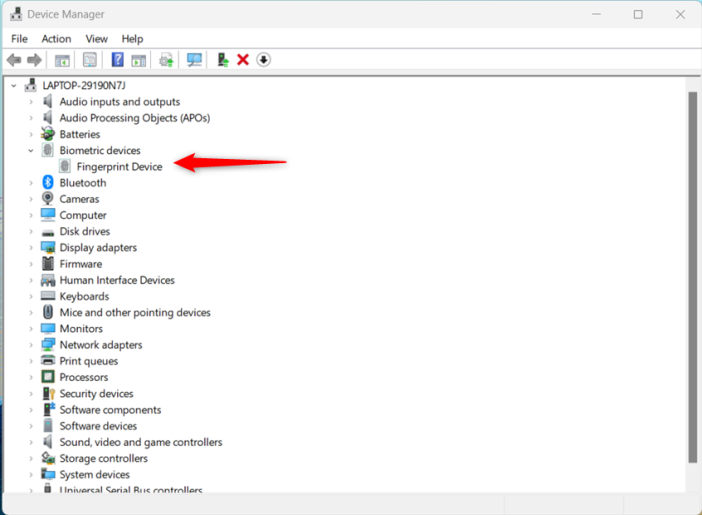Click the Forward arrow toolbar icon
The width and height of the screenshot is (702, 515).
pos(34,60)
